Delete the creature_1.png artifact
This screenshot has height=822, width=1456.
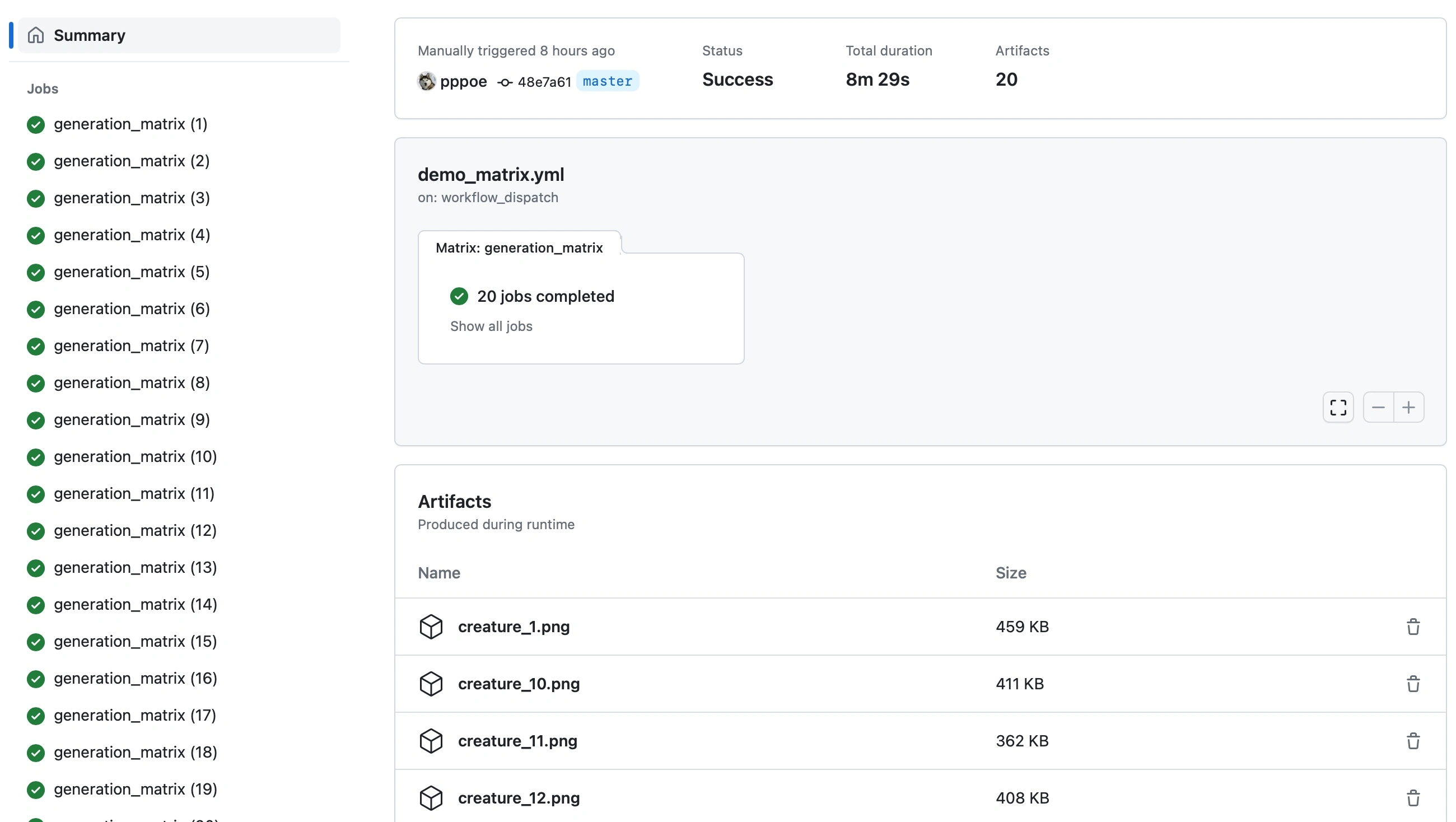[1412, 627]
